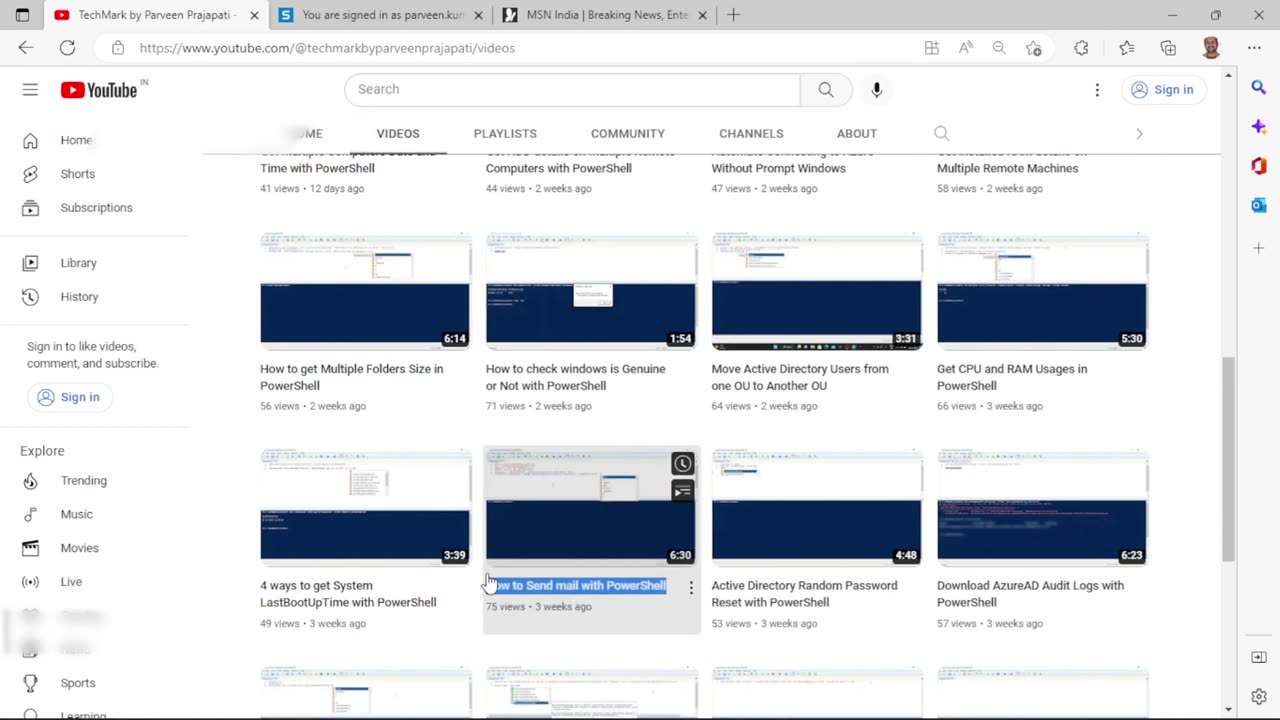The image size is (1280, 720).
Task: Open three-dot menu for Send mail video
Action: tap(691, 588)
